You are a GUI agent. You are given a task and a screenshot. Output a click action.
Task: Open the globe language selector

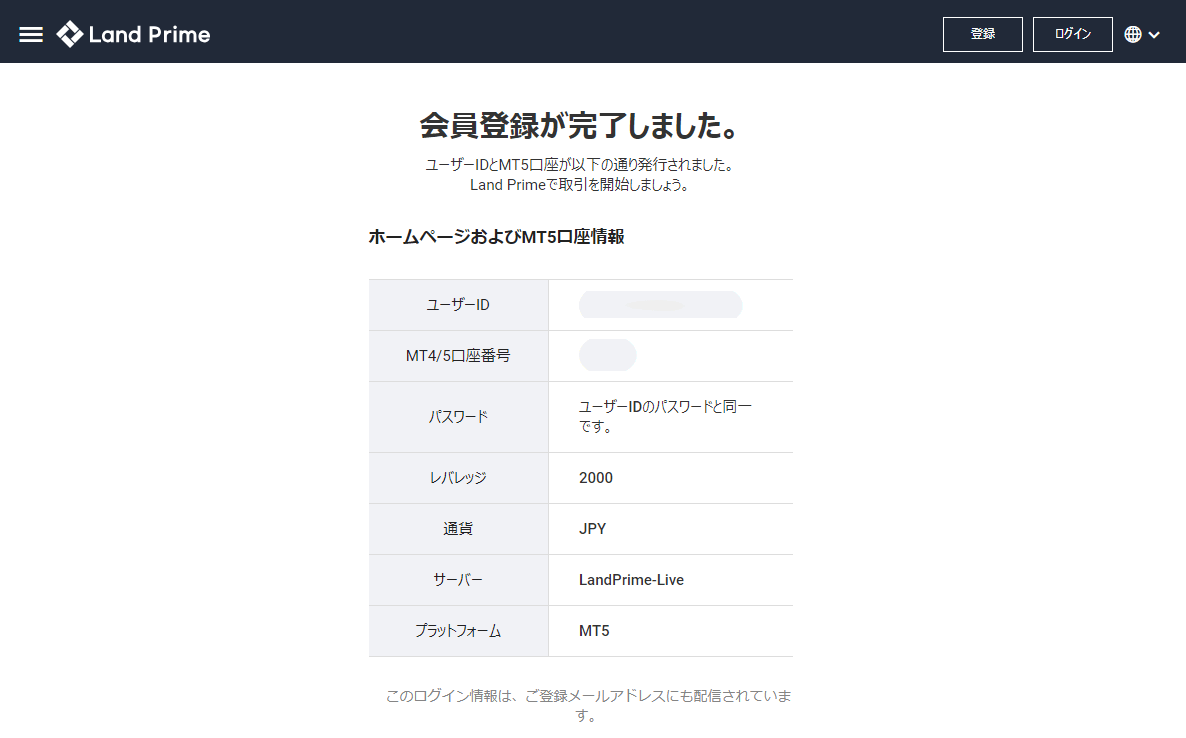[1132, 34]
